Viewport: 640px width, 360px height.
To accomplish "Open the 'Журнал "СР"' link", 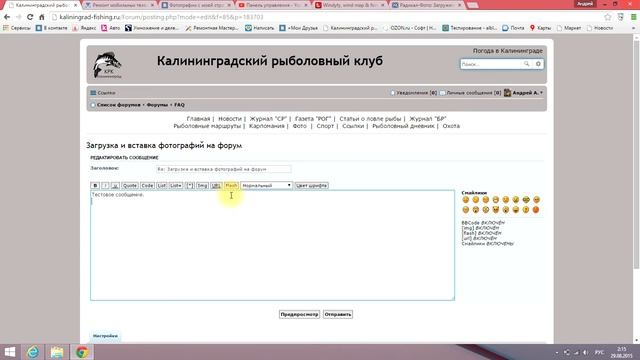I will (x=268, y=119).
